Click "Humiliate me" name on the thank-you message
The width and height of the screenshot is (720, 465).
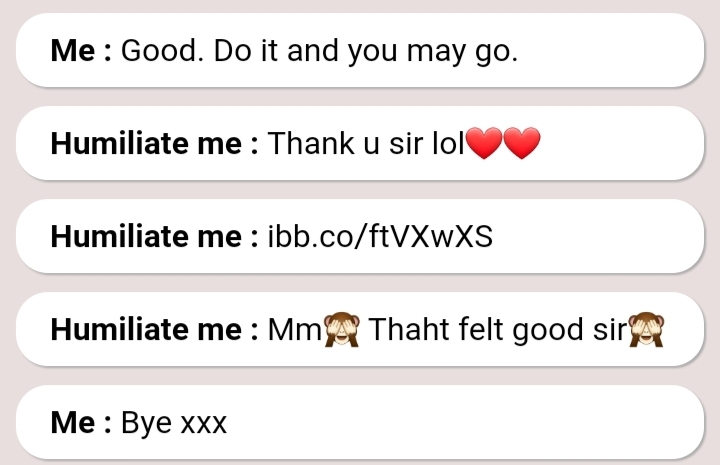pyautogui.click(x=146, y=143)
